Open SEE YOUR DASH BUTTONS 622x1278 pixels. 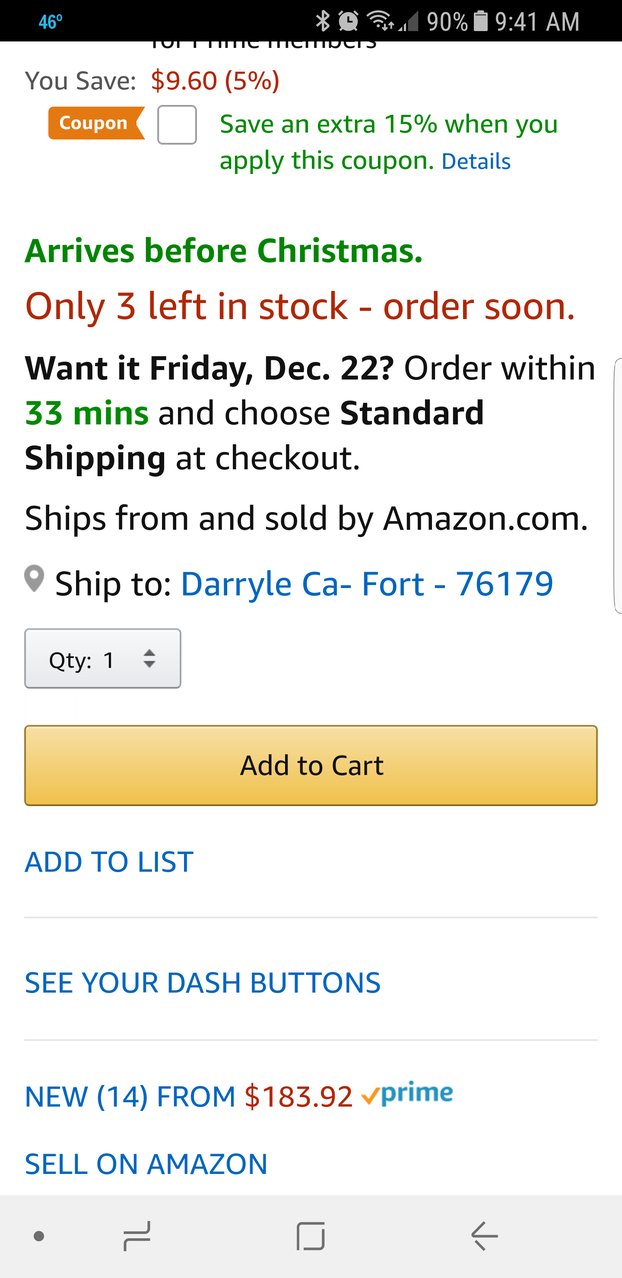(x=203, y=982)
